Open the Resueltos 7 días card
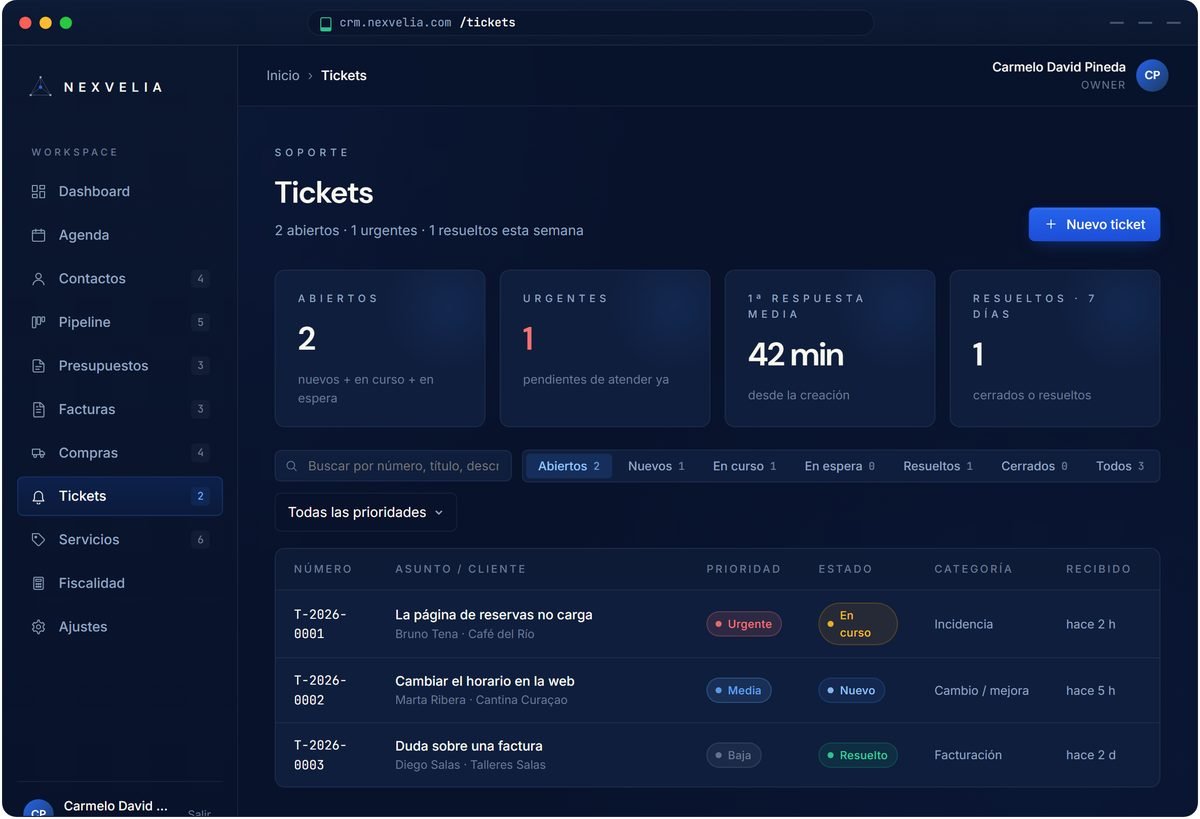The width and height of the screenshot is (1200, 819). point(1055,348)
